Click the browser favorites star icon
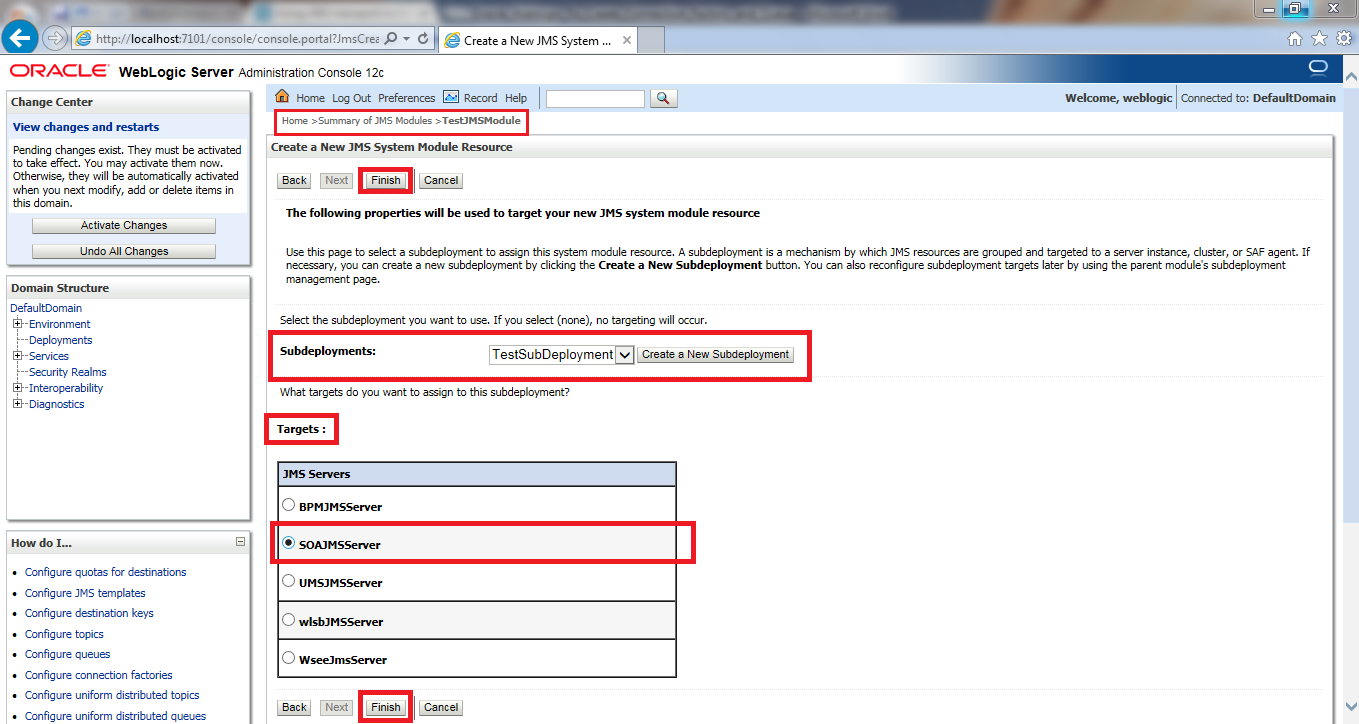Viewport: 1359px width, 724px height. tap(1319, 38)
